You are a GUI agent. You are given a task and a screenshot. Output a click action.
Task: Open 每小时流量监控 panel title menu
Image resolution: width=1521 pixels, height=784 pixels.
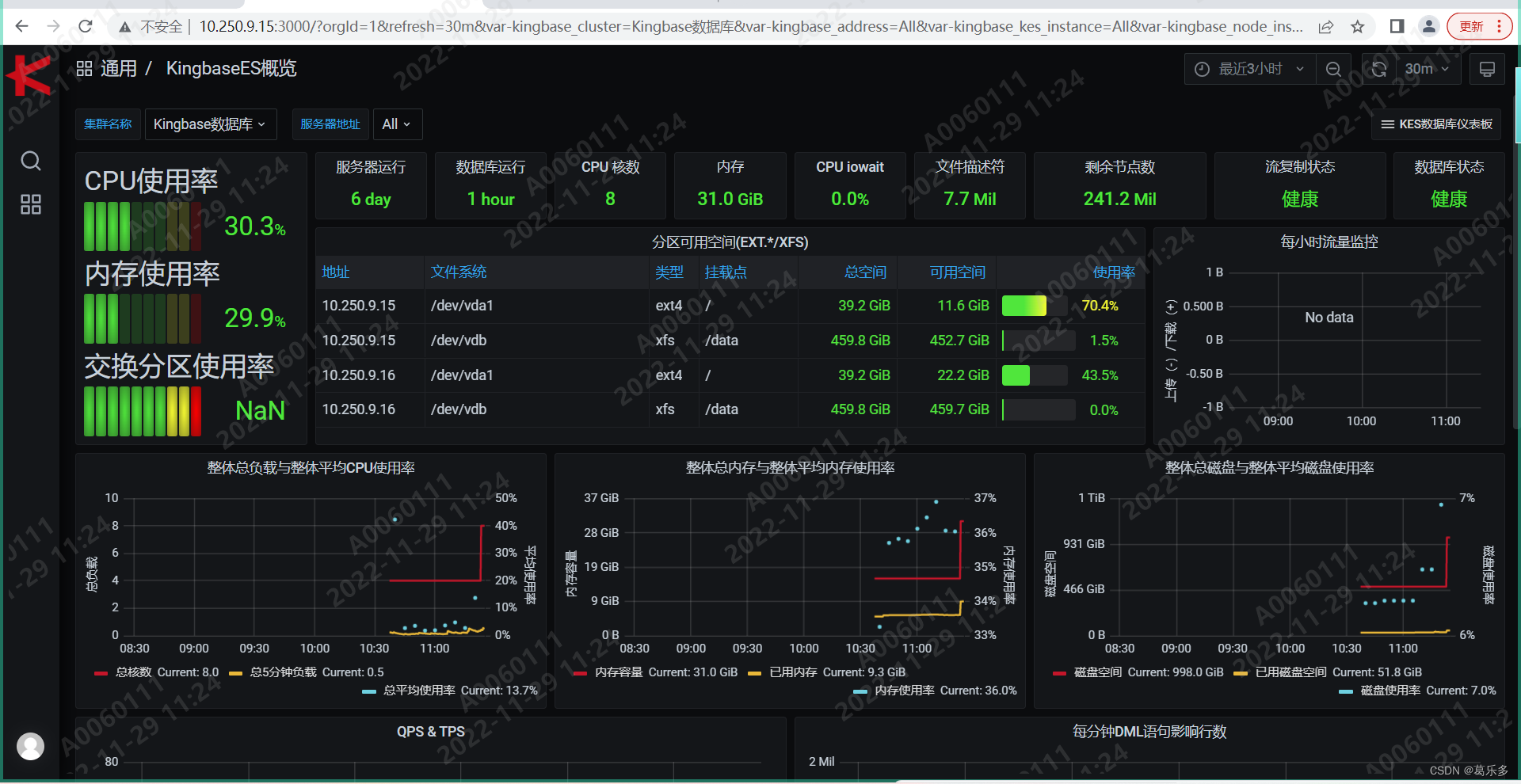(x=1329, y=242)
